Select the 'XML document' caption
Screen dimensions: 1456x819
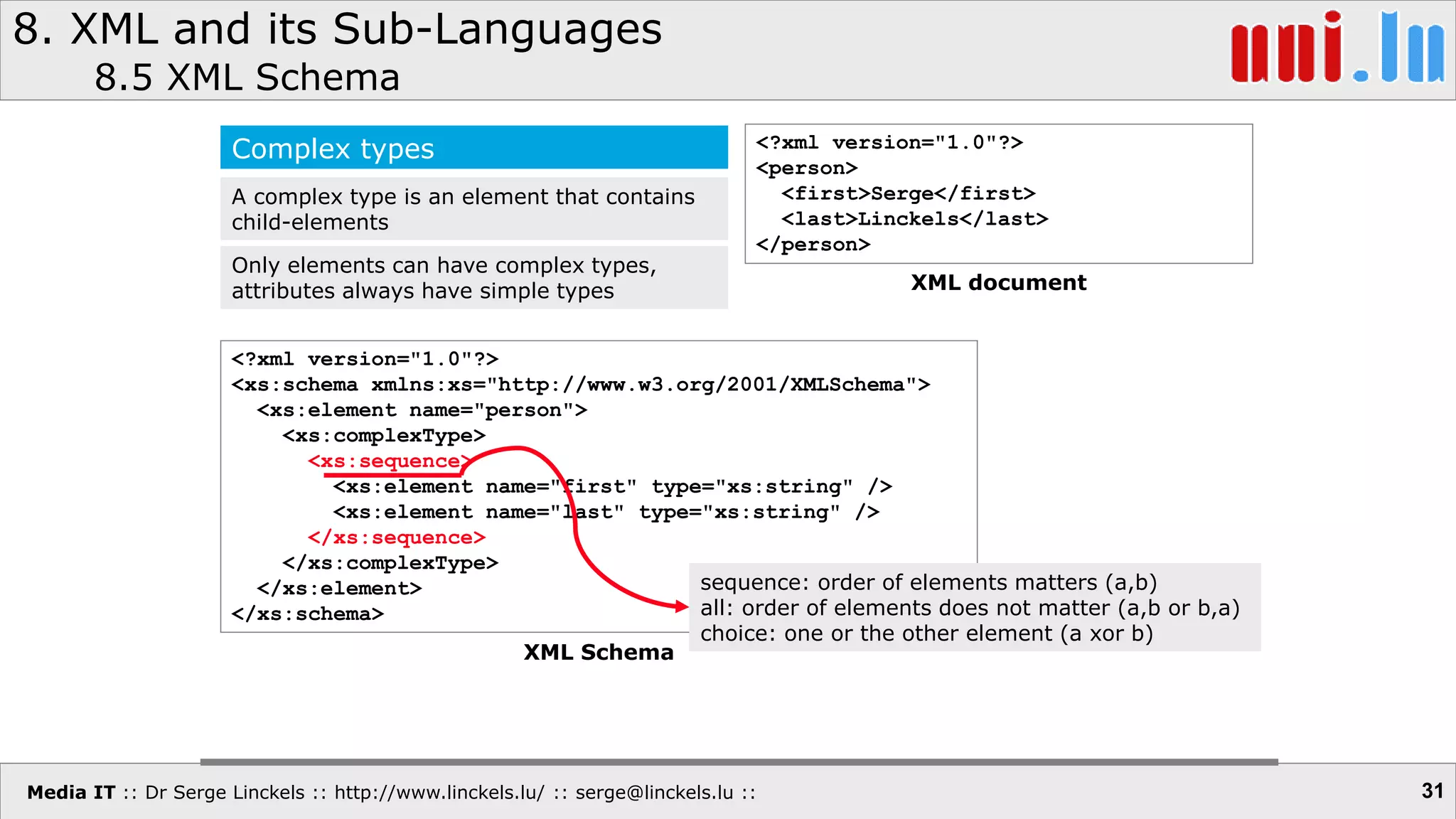click(x=998, y=282)
